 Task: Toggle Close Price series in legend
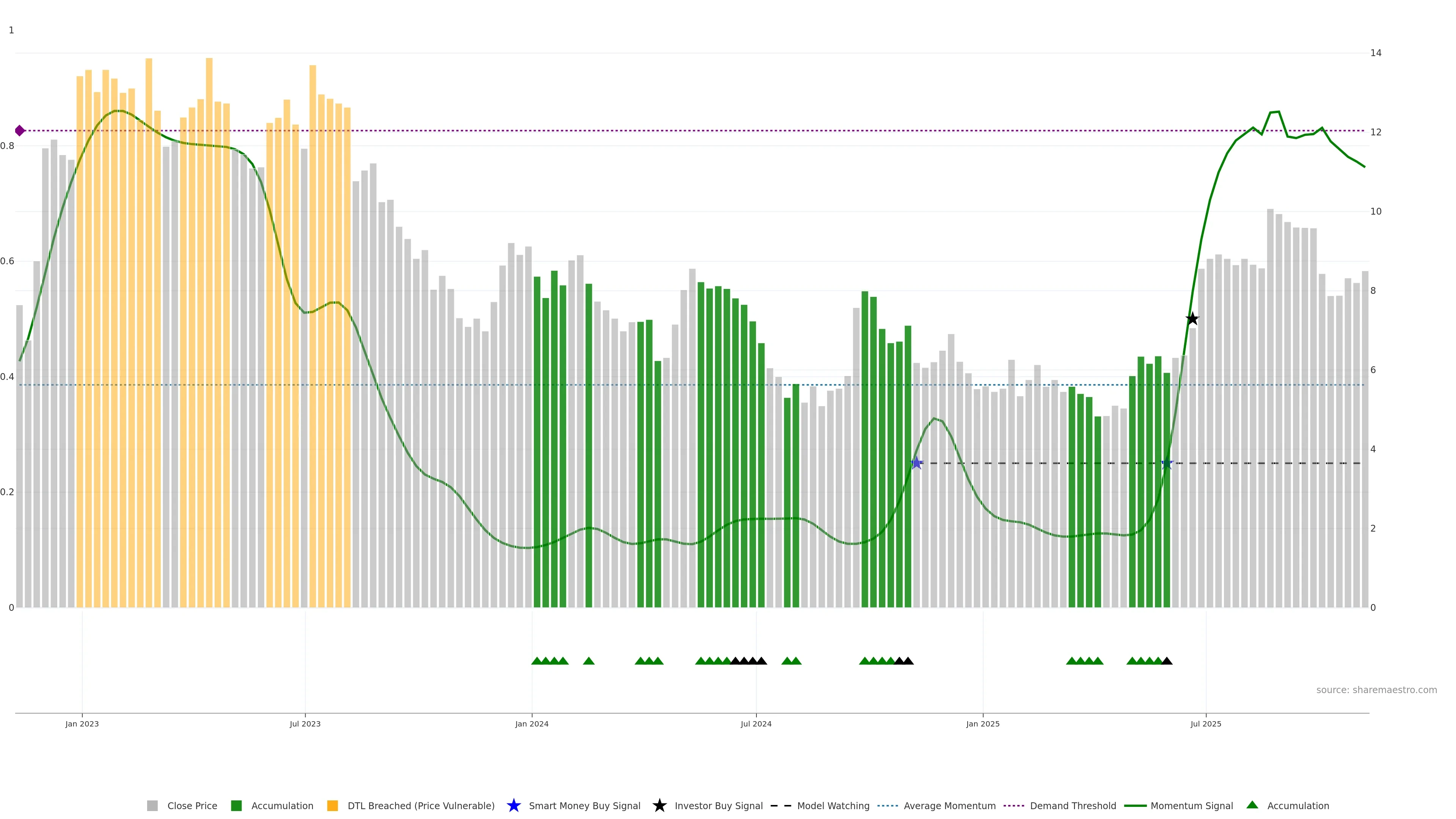click(191, 806)
